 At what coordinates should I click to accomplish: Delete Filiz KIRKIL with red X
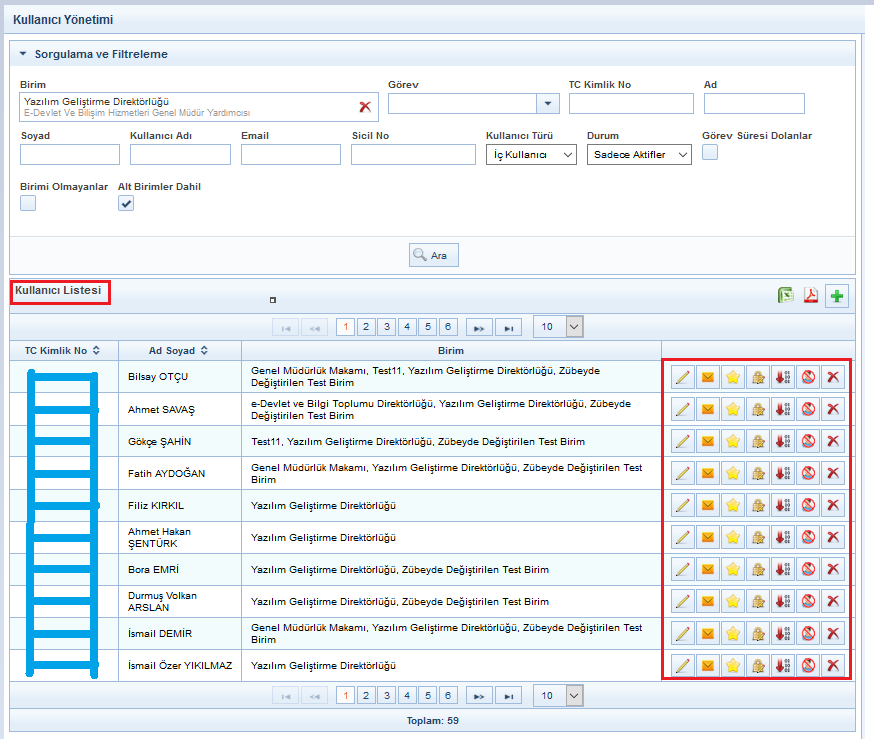(x=833, y=505)
